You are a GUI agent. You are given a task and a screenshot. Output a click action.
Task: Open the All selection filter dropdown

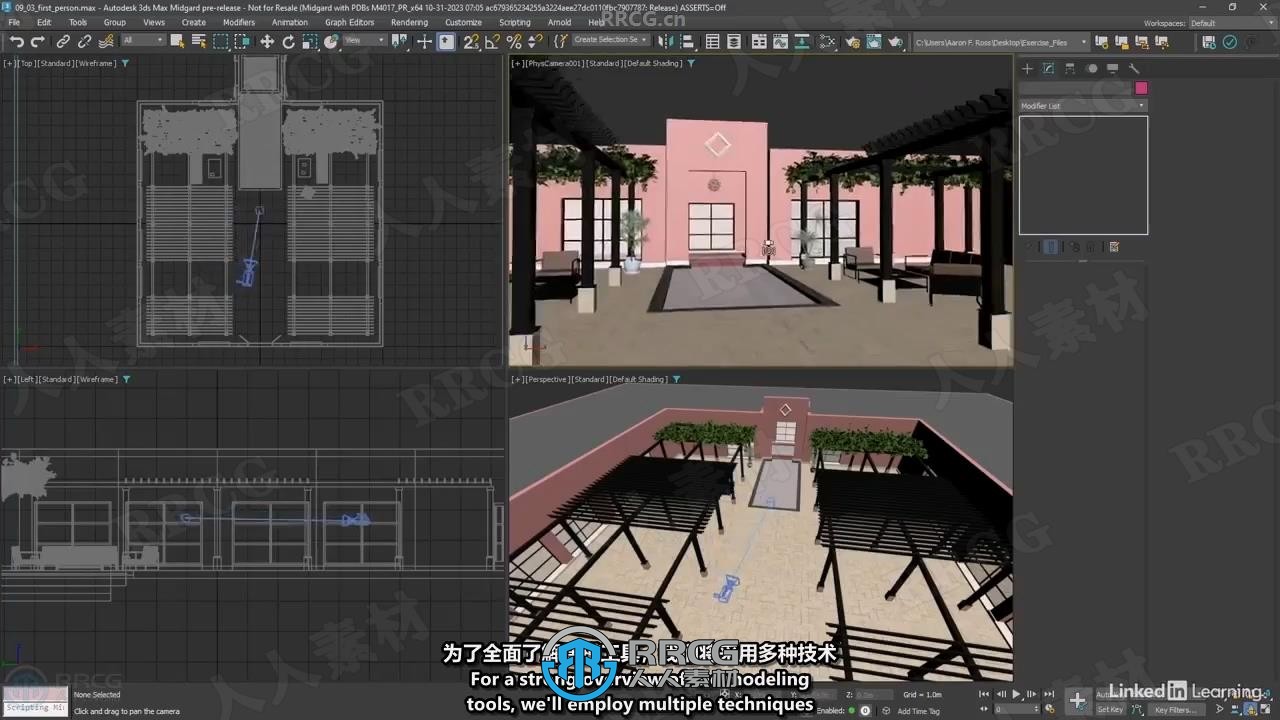click(x=143, y=41)
